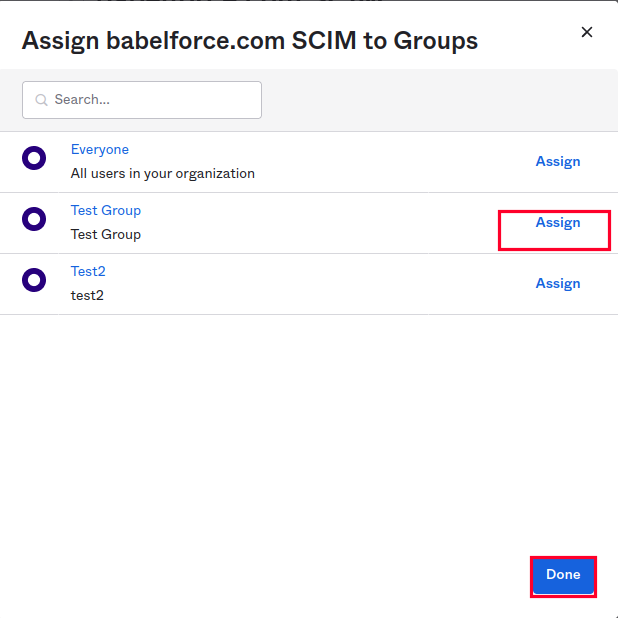Viewport: 618px width, 618px height.
Task: Open the Test2 group link
Action: (88, 272)
